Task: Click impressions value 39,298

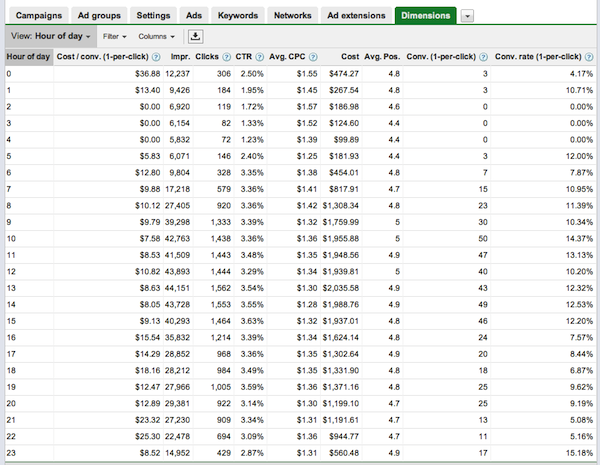Action: coord(177,222)
